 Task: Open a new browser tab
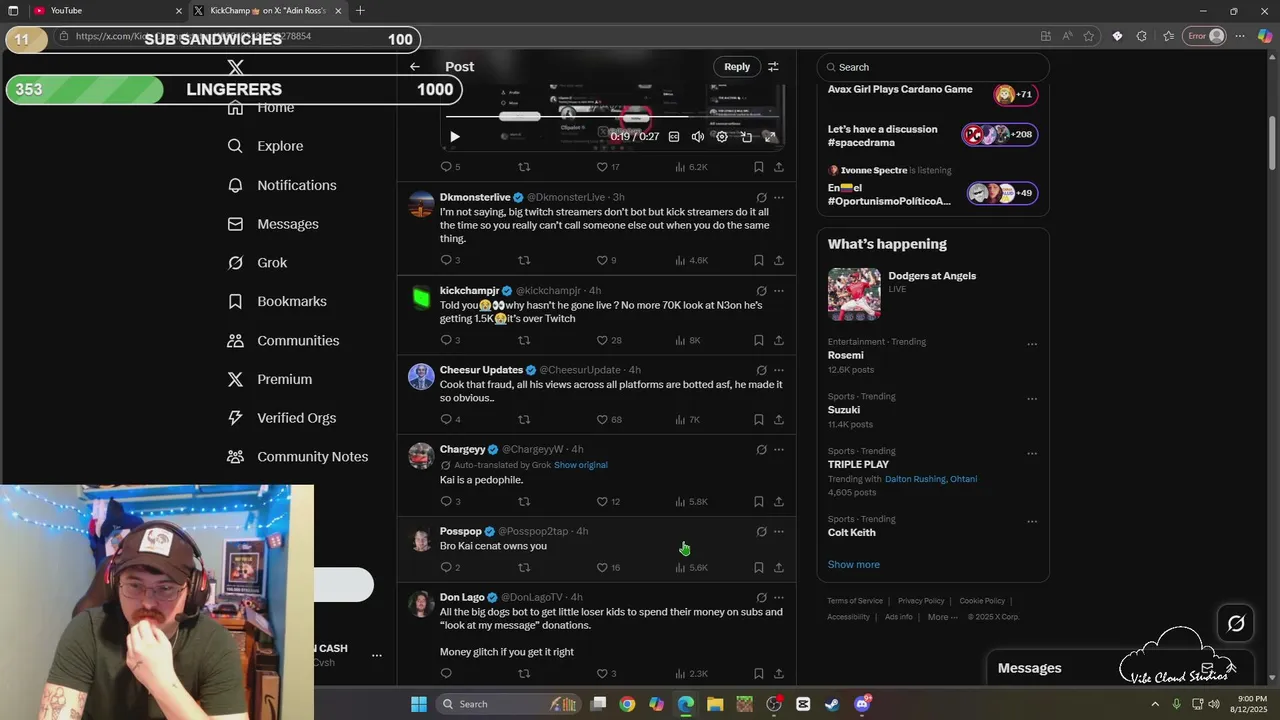[x=360, y=11]
